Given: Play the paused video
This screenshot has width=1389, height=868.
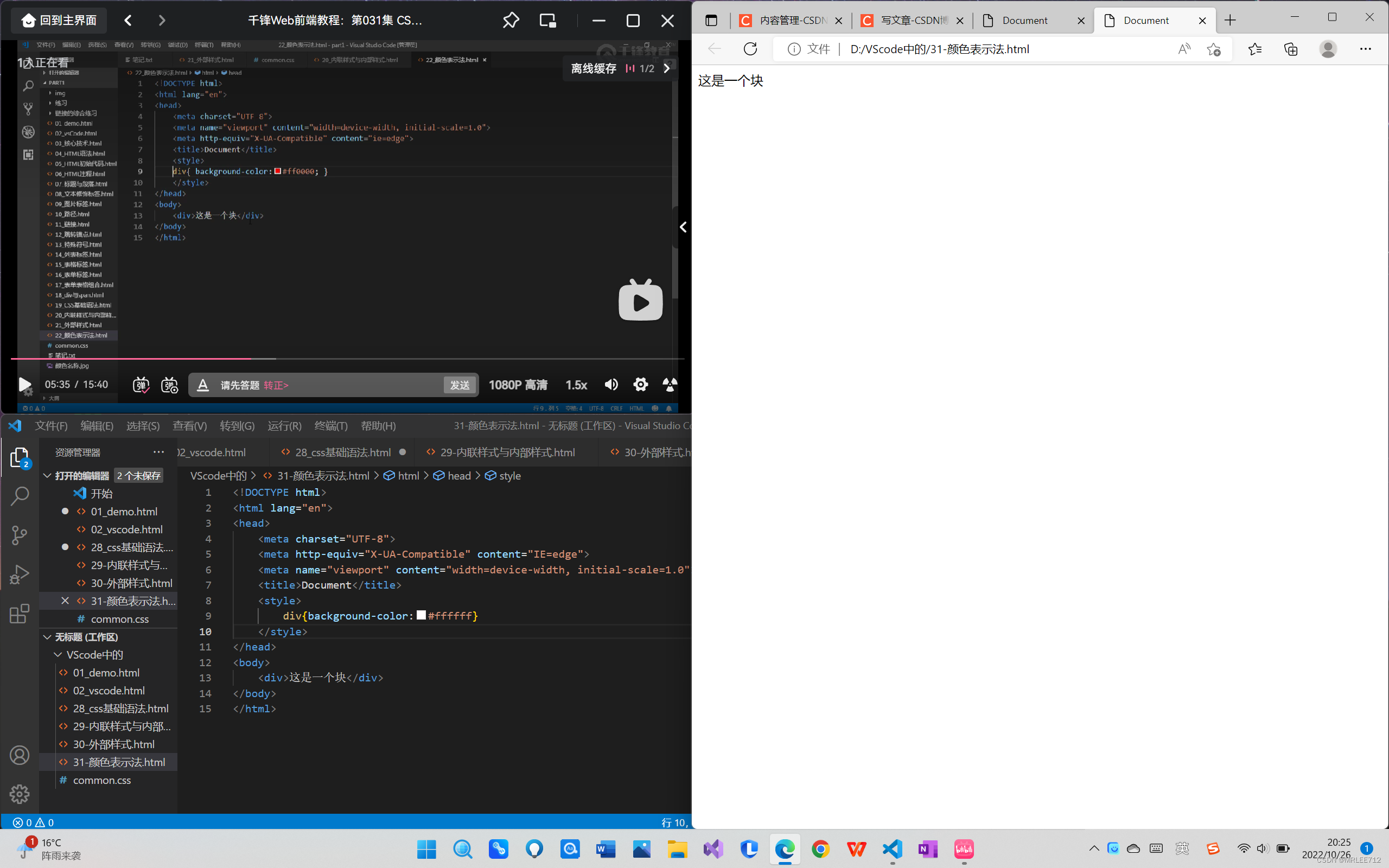Looking at the screenshot, I should coord(24,385).
